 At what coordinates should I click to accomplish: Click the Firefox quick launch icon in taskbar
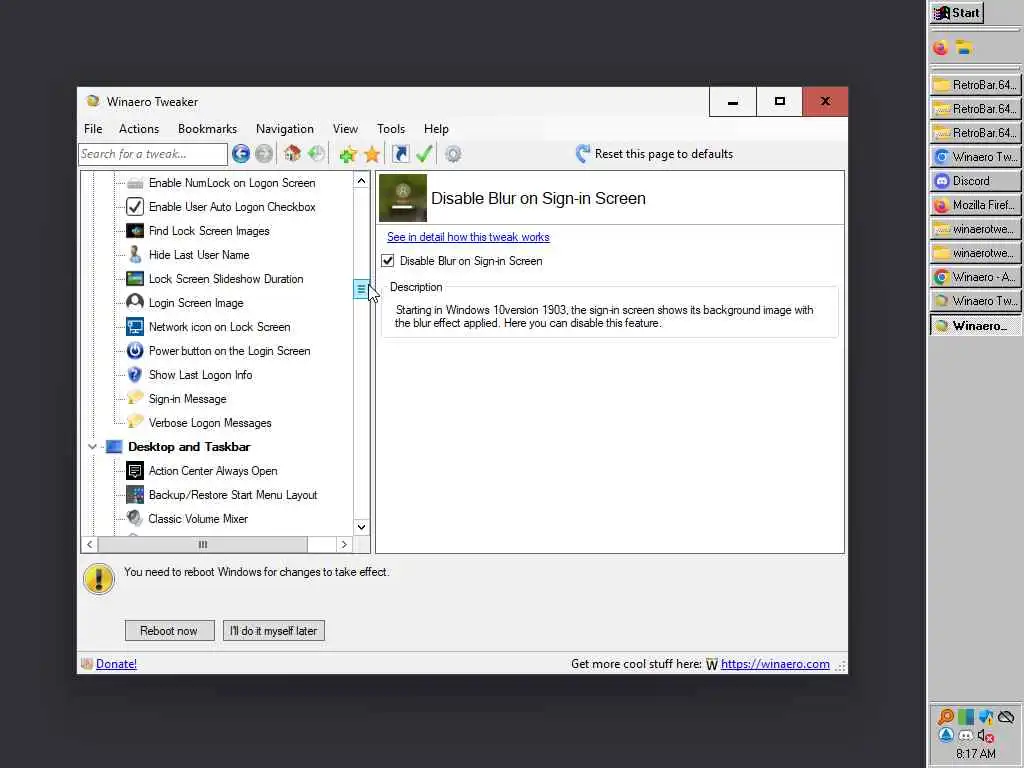pos(940,48)
